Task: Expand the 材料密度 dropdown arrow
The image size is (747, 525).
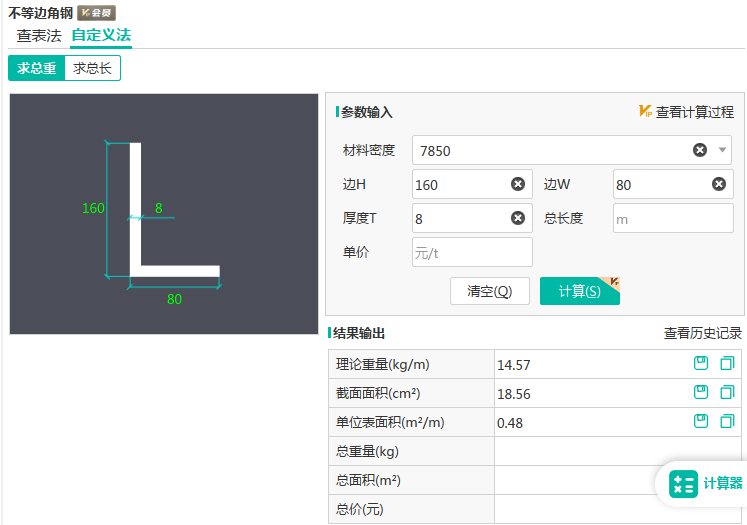Action: (722, 150)
